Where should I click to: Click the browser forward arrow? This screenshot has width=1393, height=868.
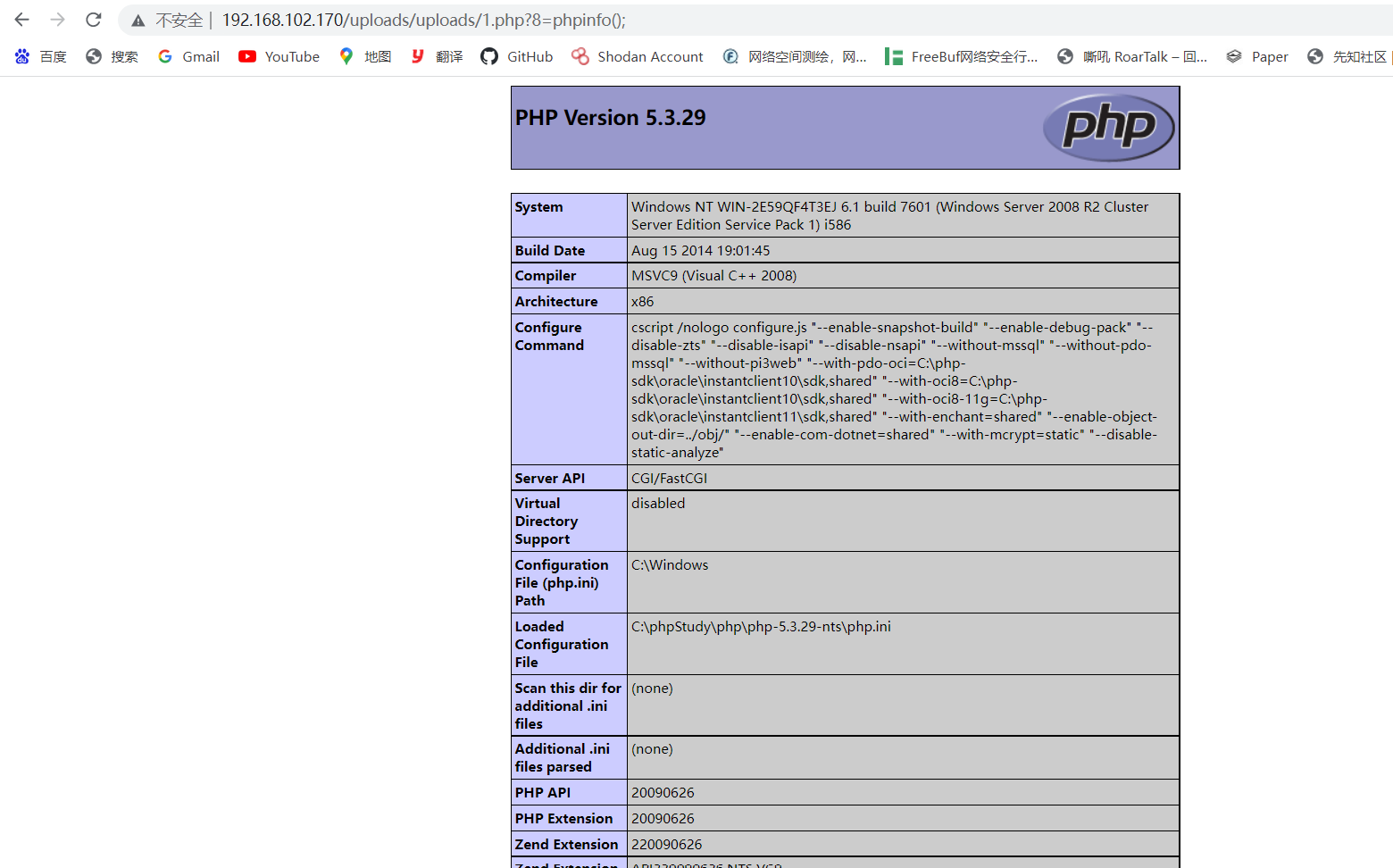pyautogui.click(x=58, y=20)
